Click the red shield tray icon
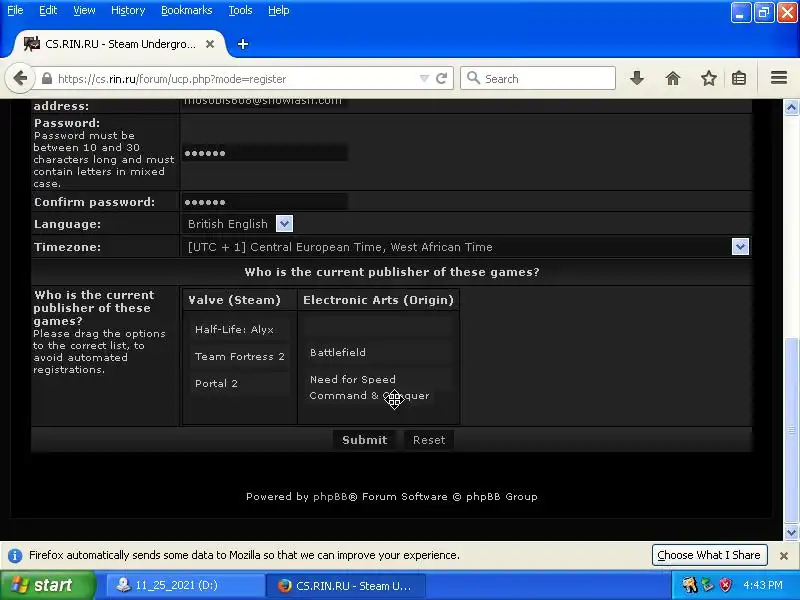This screenshot has height=600, width=800. [x=726, y=585]
